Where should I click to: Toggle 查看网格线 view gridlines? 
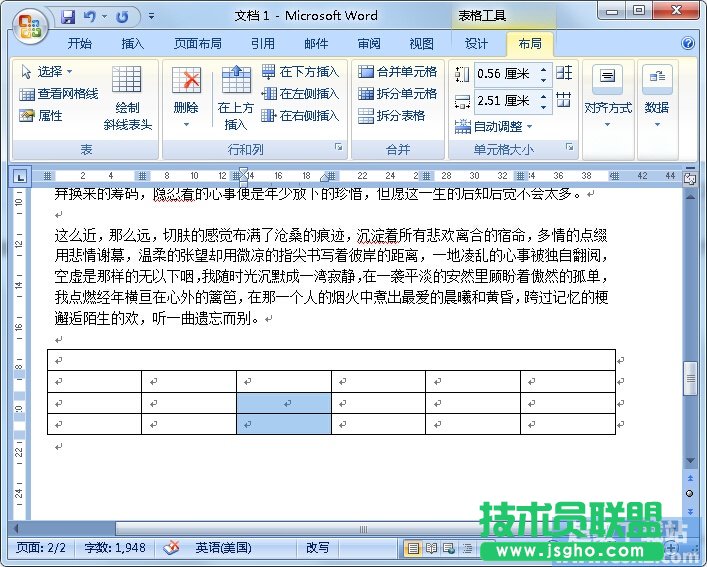58,94
